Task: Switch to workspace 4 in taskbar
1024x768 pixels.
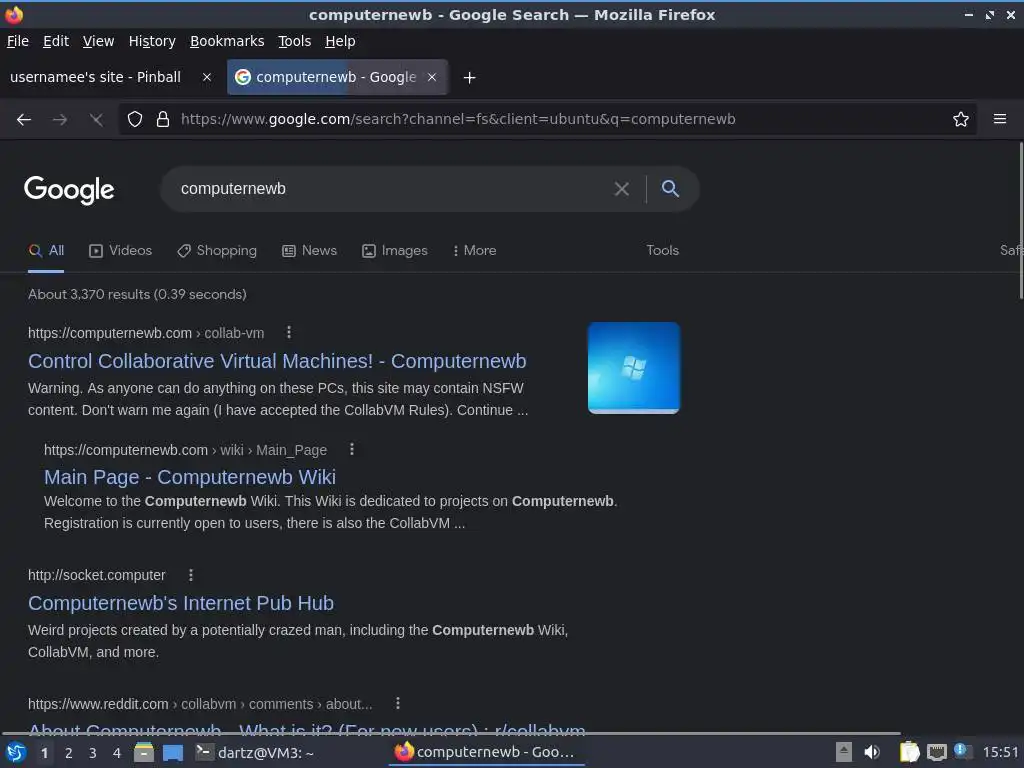Action: pyautogui.click(x=117, y=753)
